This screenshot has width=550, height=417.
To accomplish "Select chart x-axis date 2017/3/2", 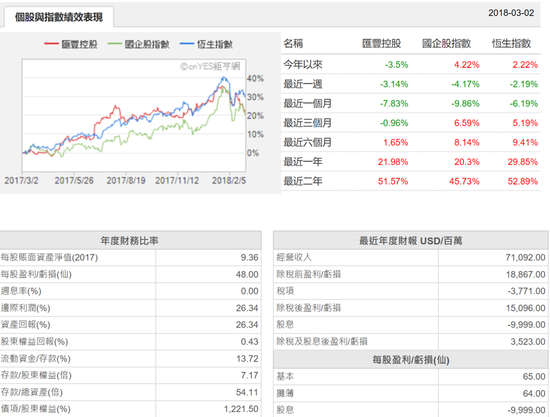I will 21,181.
